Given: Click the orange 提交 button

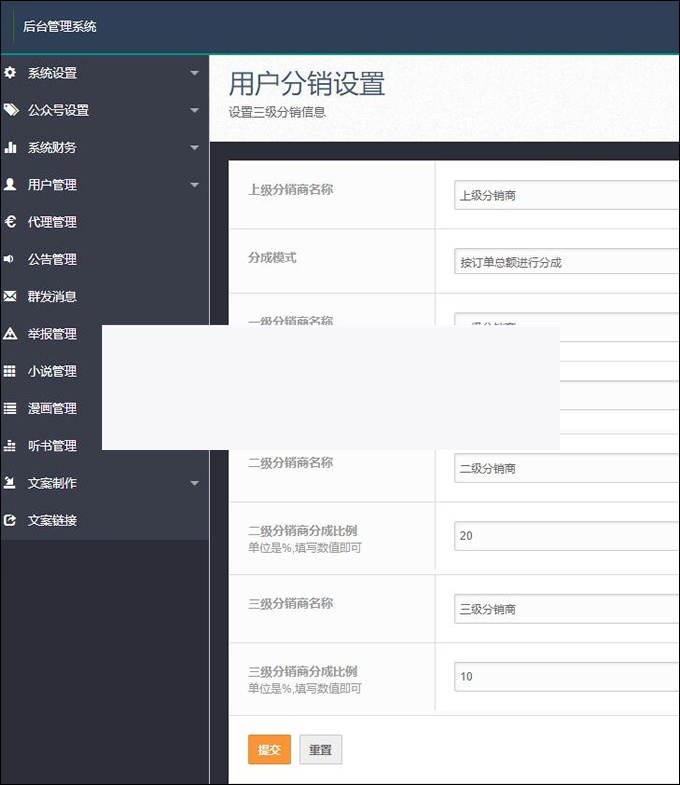Looking at the screenshot, I should point(269,750).
